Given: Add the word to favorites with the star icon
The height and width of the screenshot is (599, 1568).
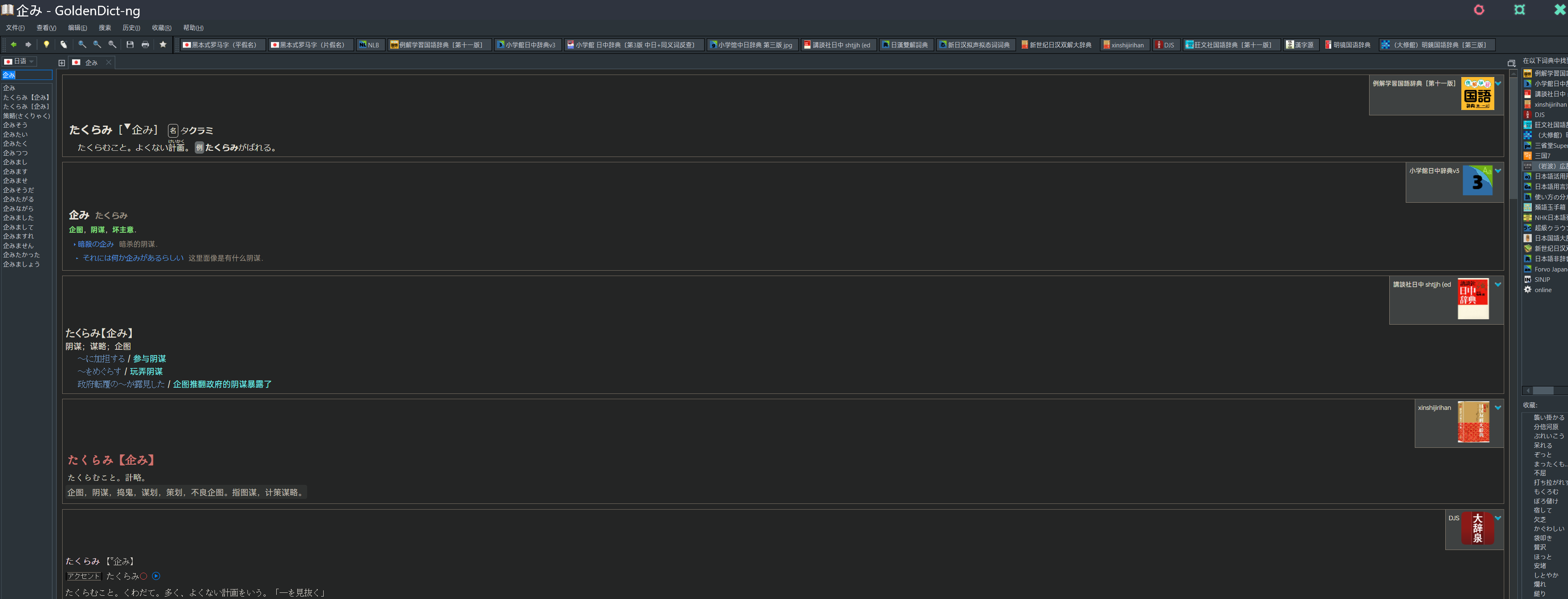Looking at the screenshot, I should pos(163,44).
